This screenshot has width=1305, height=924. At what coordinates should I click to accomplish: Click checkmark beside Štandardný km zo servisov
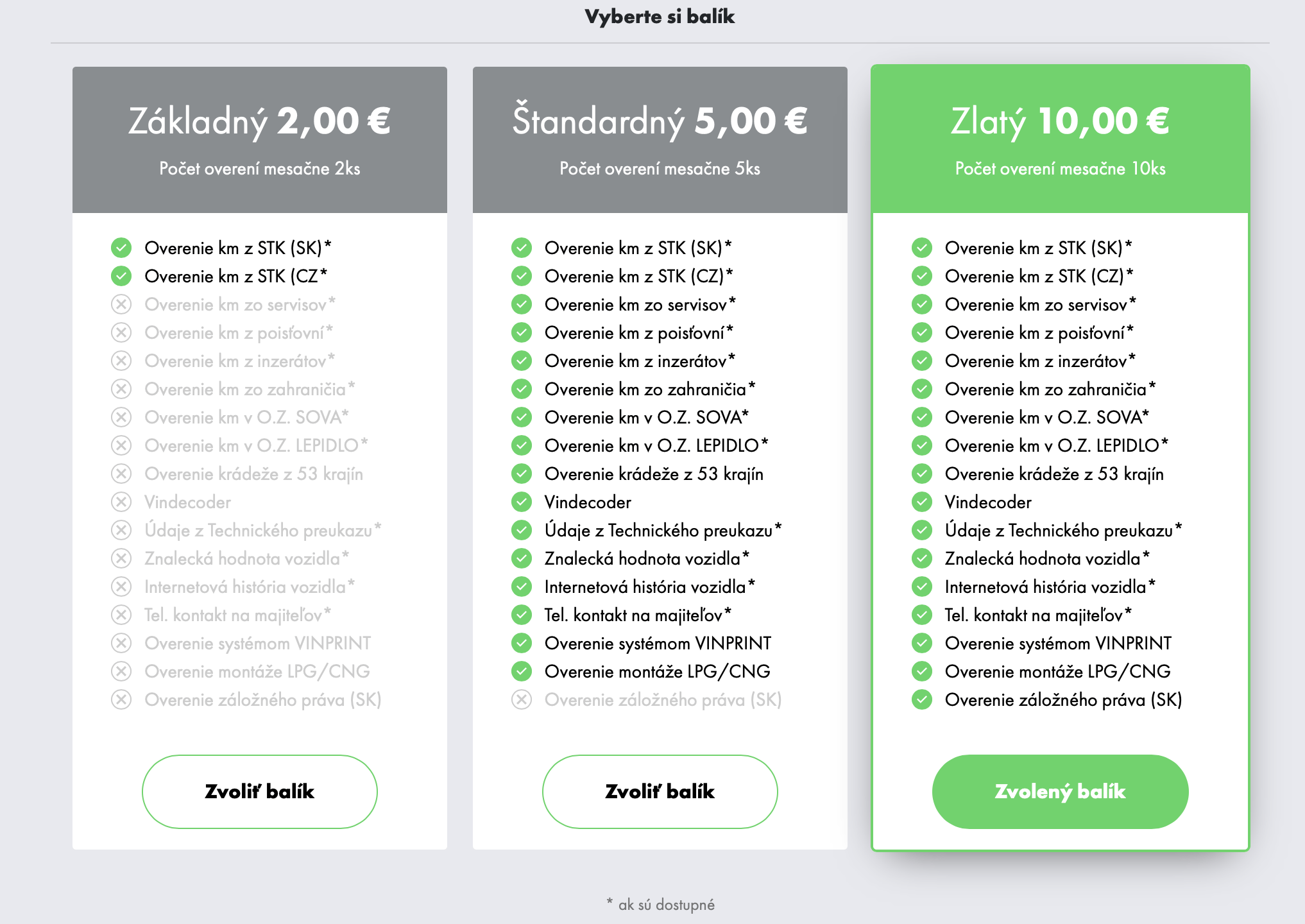[x=522, y=304]
